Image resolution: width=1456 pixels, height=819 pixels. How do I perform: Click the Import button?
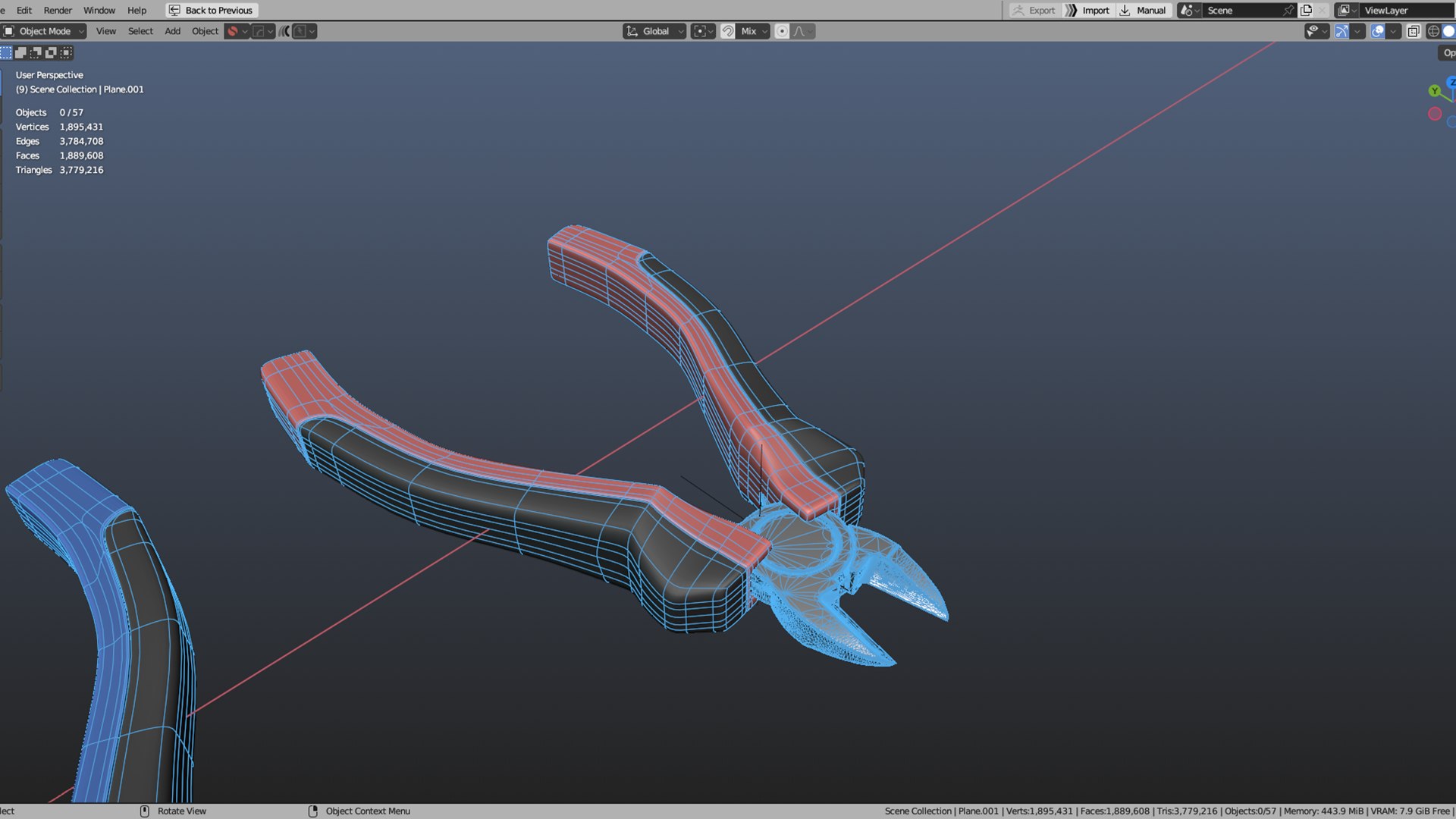point(1089,11)
